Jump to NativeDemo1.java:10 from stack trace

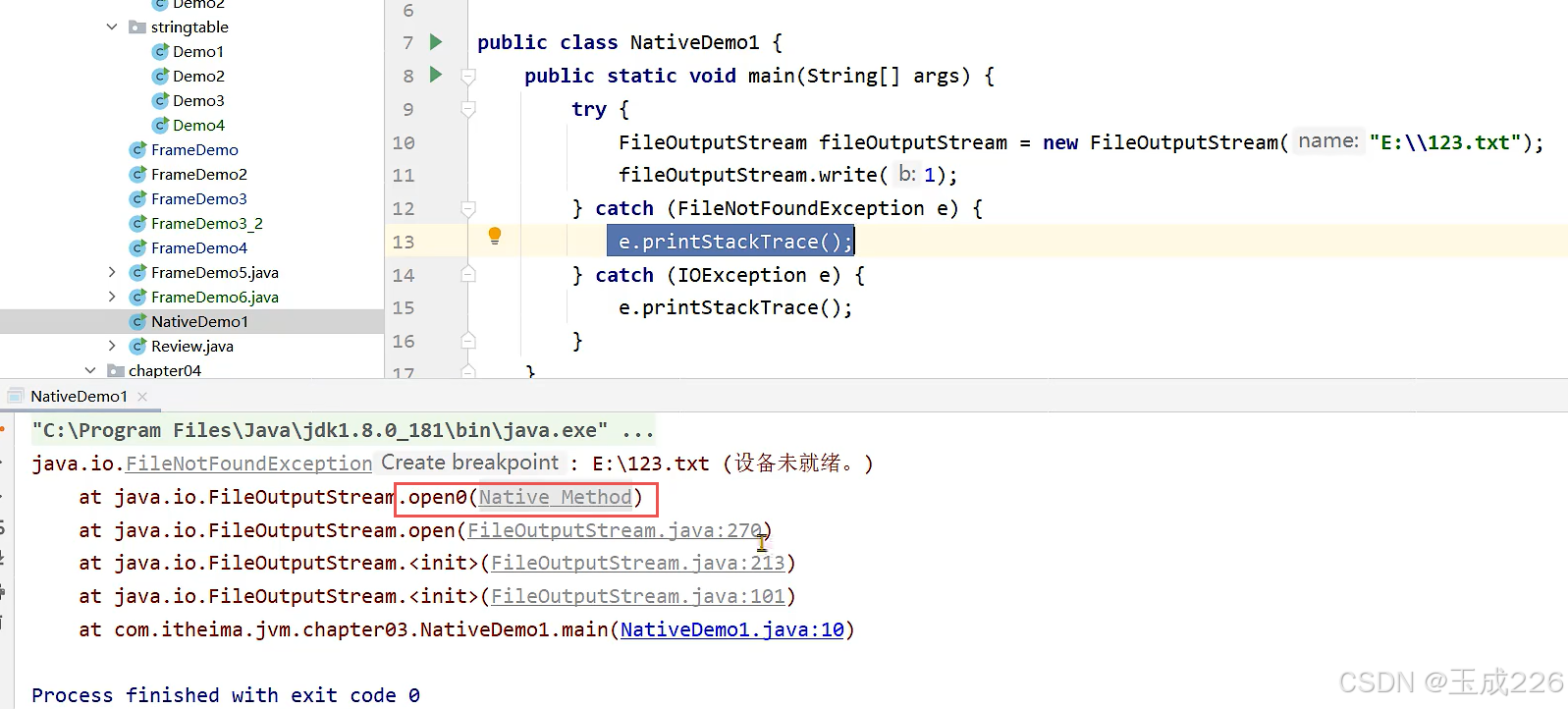pyautogui.click(x=732, y=629)
